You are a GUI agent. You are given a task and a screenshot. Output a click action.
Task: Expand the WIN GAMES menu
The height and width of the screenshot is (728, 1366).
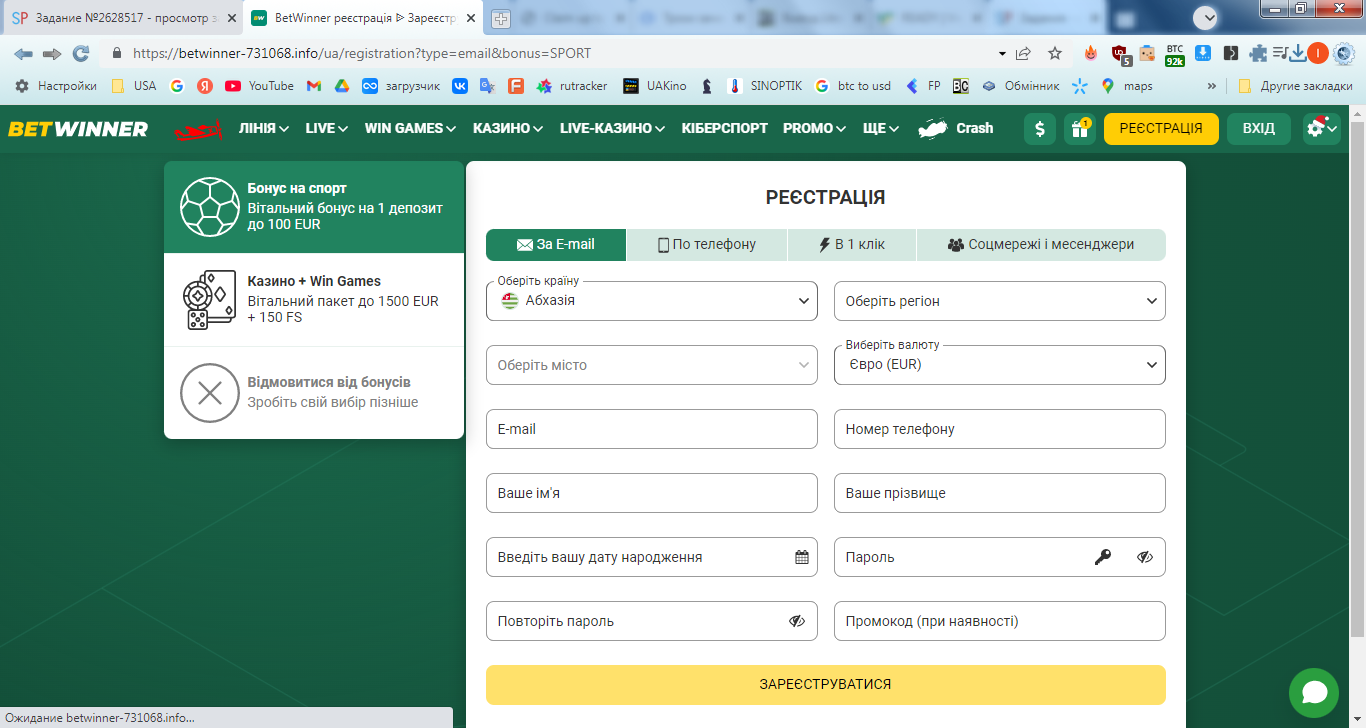(x=410, y=128)
